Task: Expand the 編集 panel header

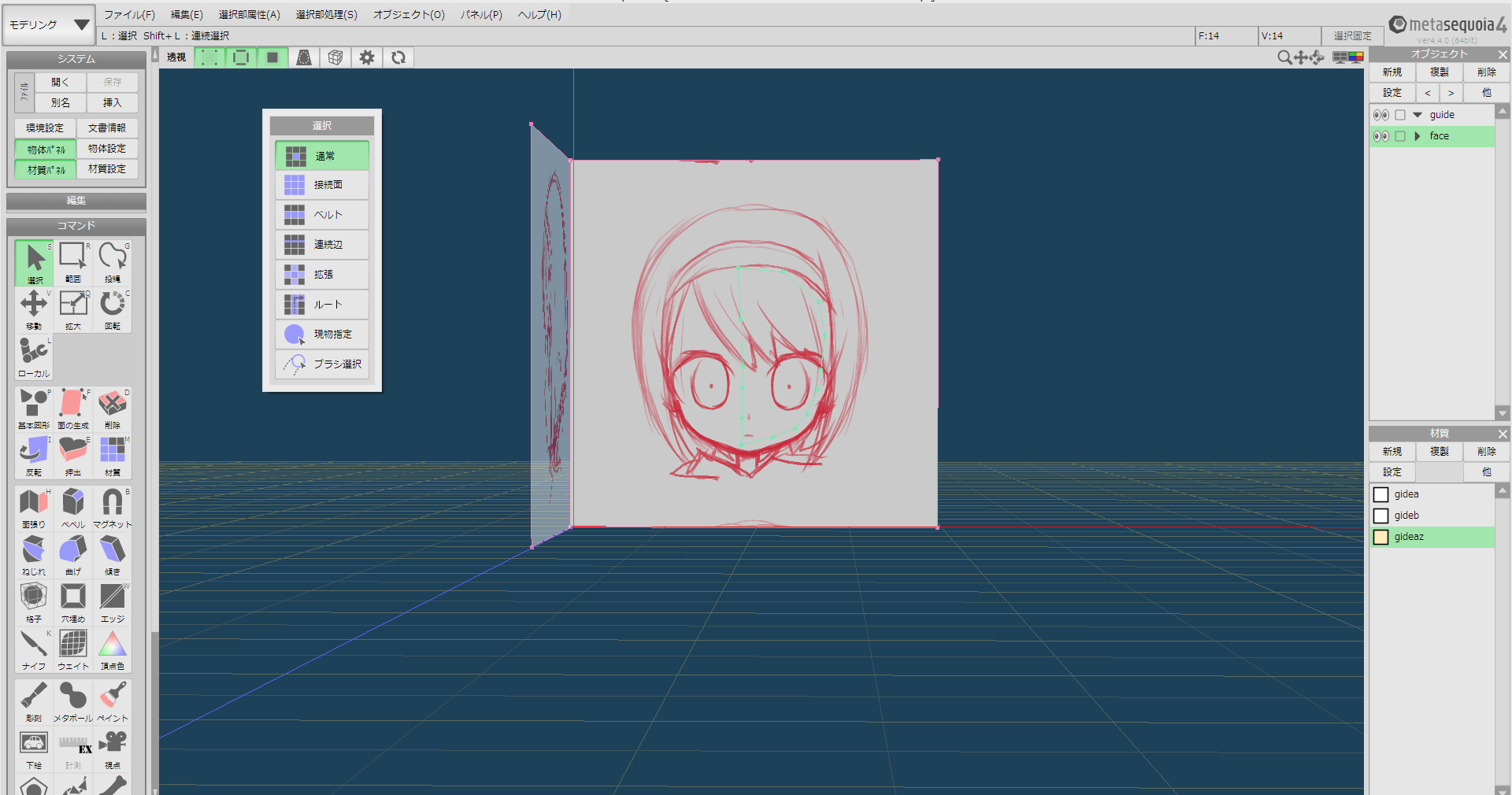Action: 76,201
